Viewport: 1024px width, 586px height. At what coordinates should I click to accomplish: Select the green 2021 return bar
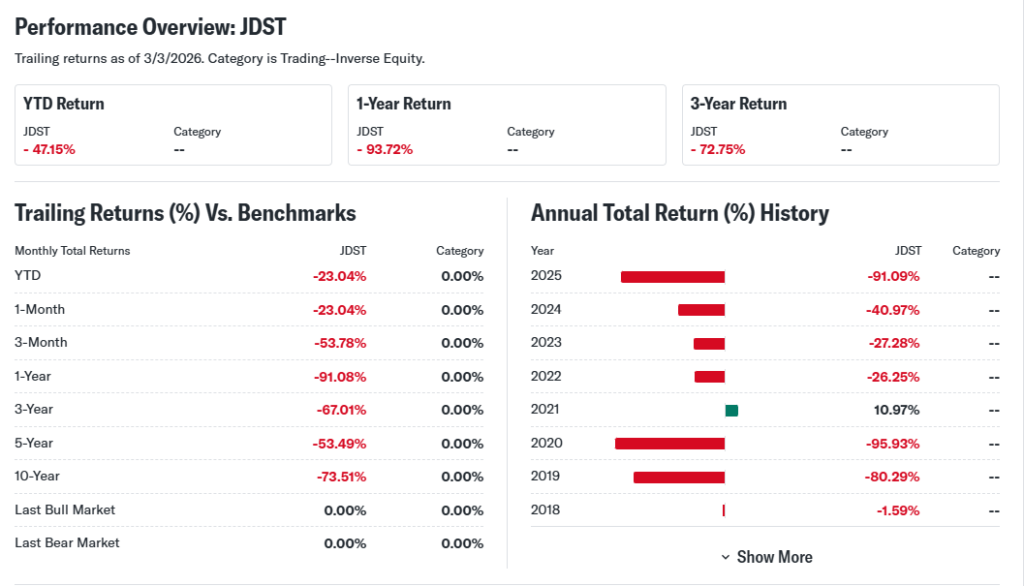731,410
